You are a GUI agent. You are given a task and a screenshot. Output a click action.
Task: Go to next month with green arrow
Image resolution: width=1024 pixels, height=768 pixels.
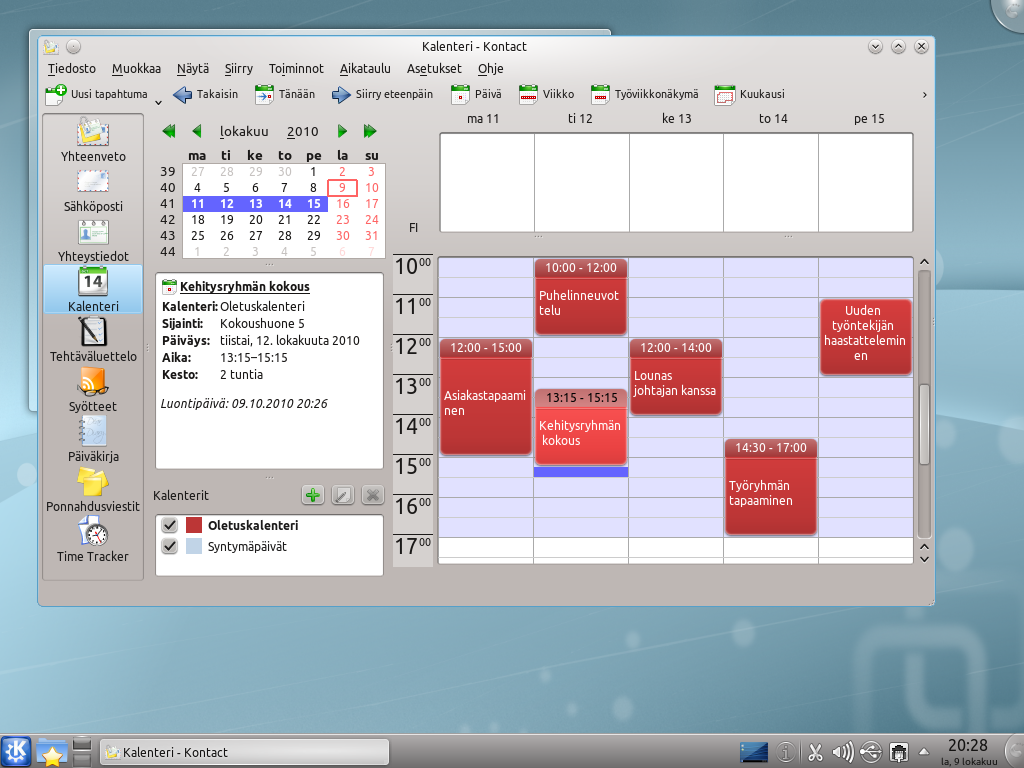click(343, 131)
